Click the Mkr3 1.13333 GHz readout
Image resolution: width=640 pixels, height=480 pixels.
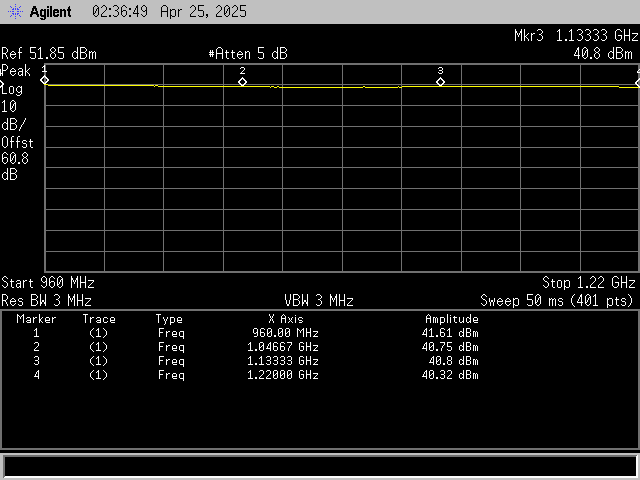tap(575, 36)
